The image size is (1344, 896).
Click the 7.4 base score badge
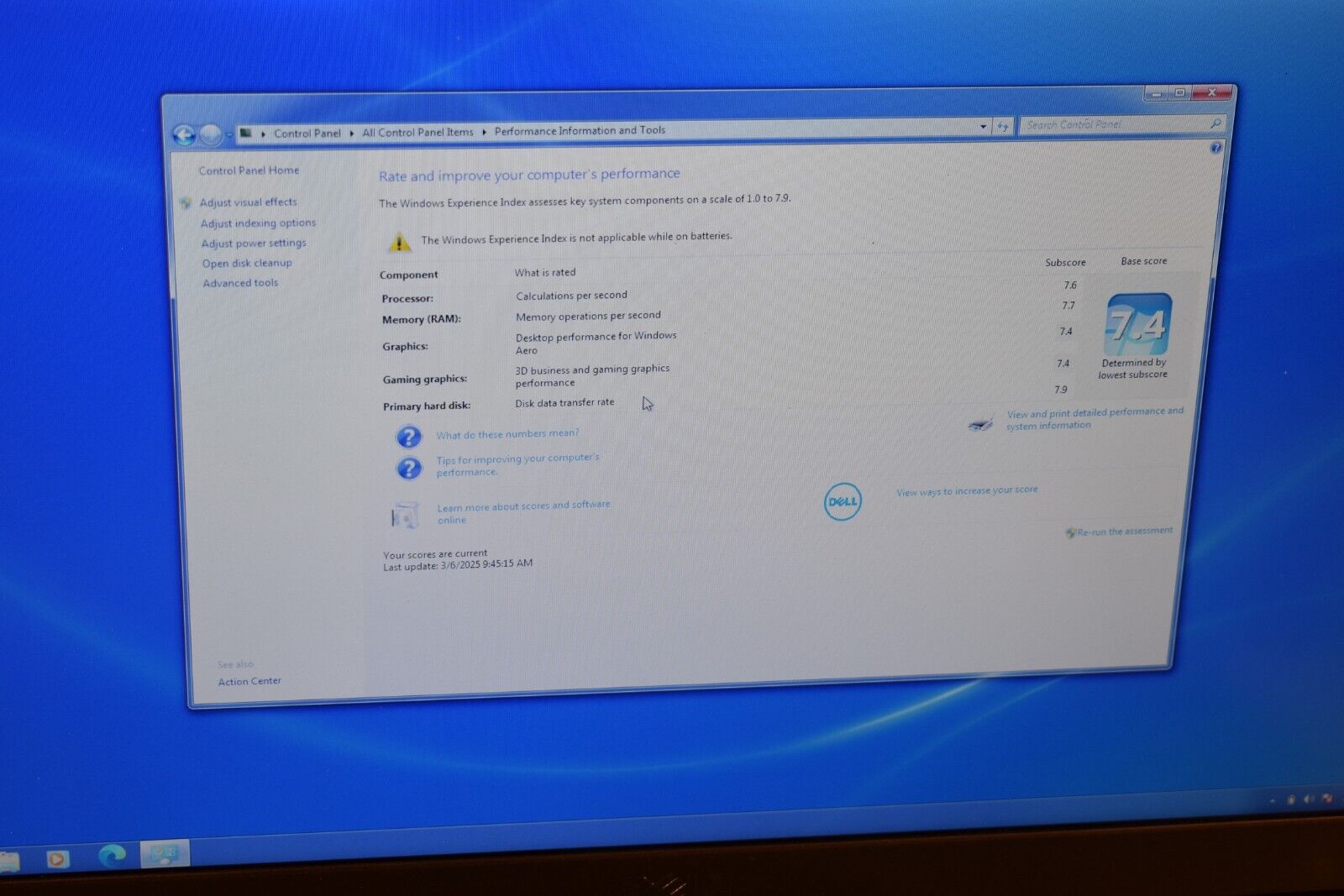click(x=1137, y=324)
